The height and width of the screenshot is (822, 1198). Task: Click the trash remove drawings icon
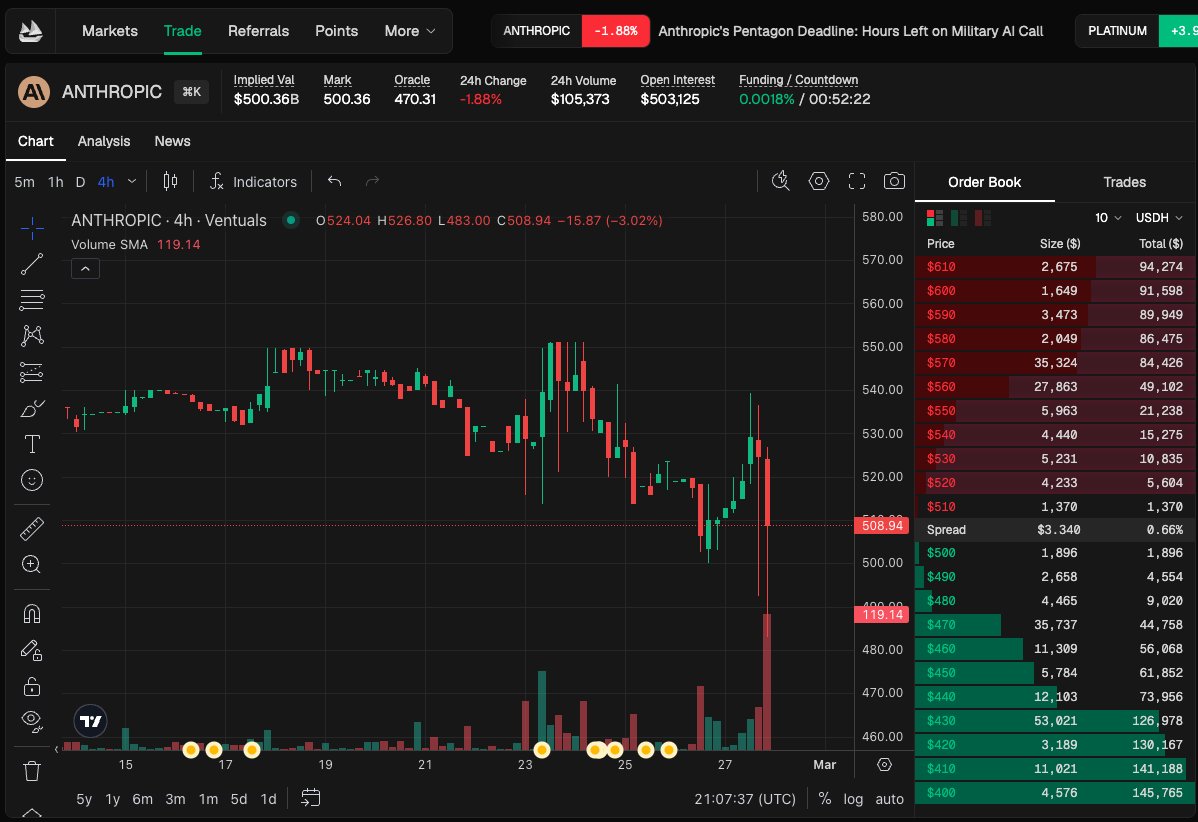pyautogui.click(x=31, y=771)
